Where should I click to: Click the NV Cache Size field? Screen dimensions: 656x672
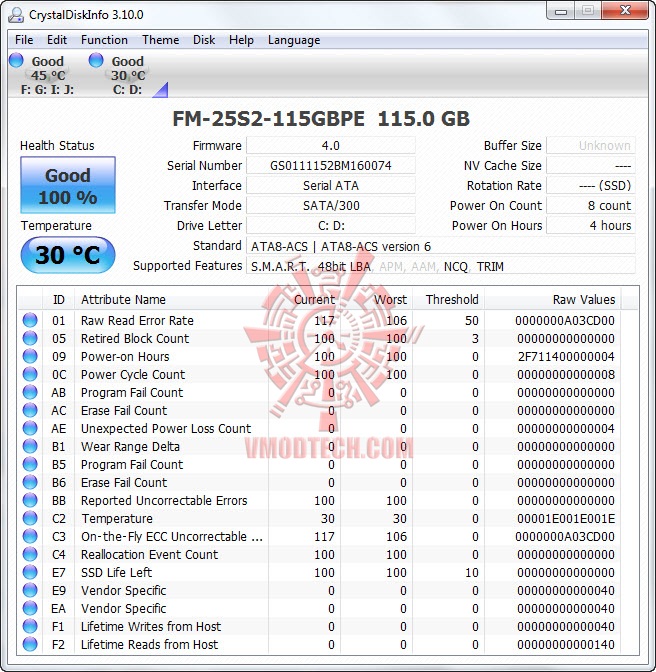coord(591,166)
